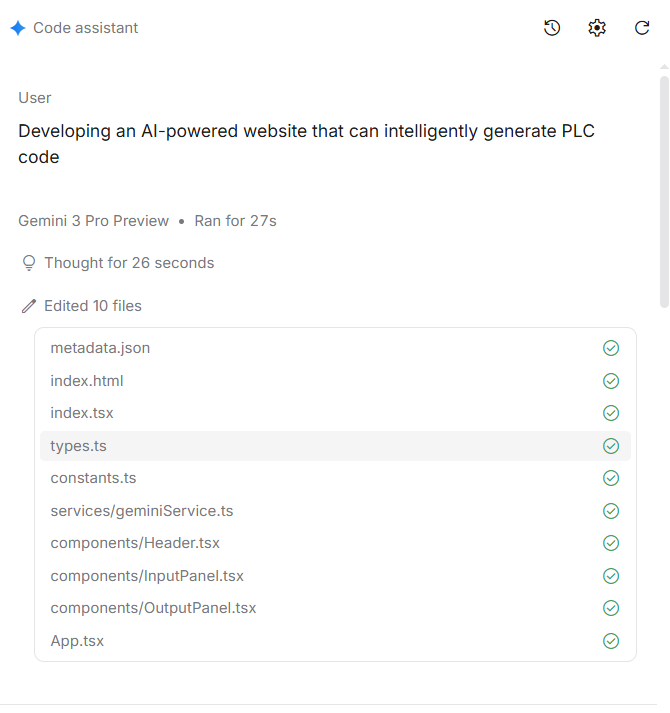This screenshot has height=713, width=670.
Task: Open components/OutputPanel.tsx file
Action: 153,608
